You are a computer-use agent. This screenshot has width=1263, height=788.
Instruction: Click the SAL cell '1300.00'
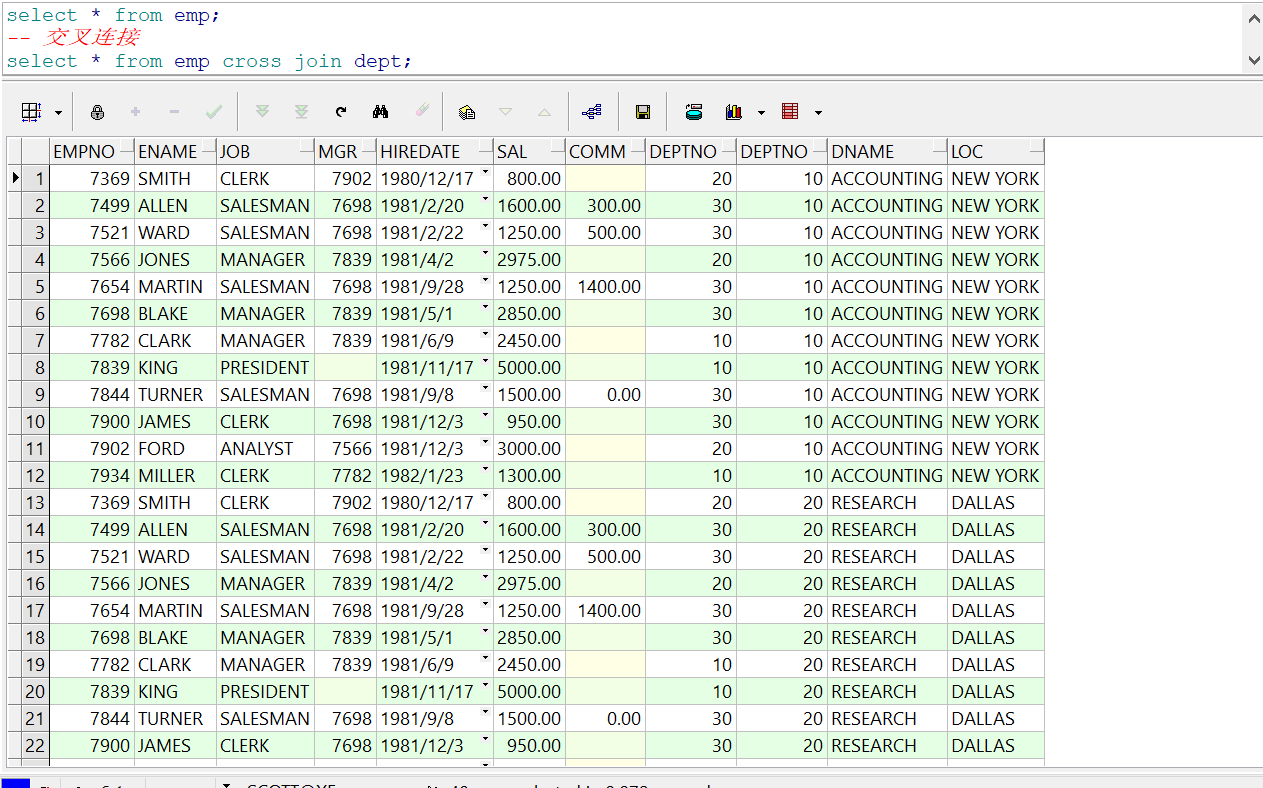[529, 476]
